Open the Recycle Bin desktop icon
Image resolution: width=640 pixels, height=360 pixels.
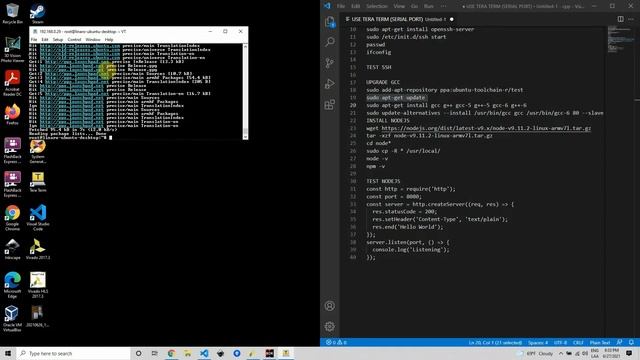pyautogui.click(x=12, y=13)
